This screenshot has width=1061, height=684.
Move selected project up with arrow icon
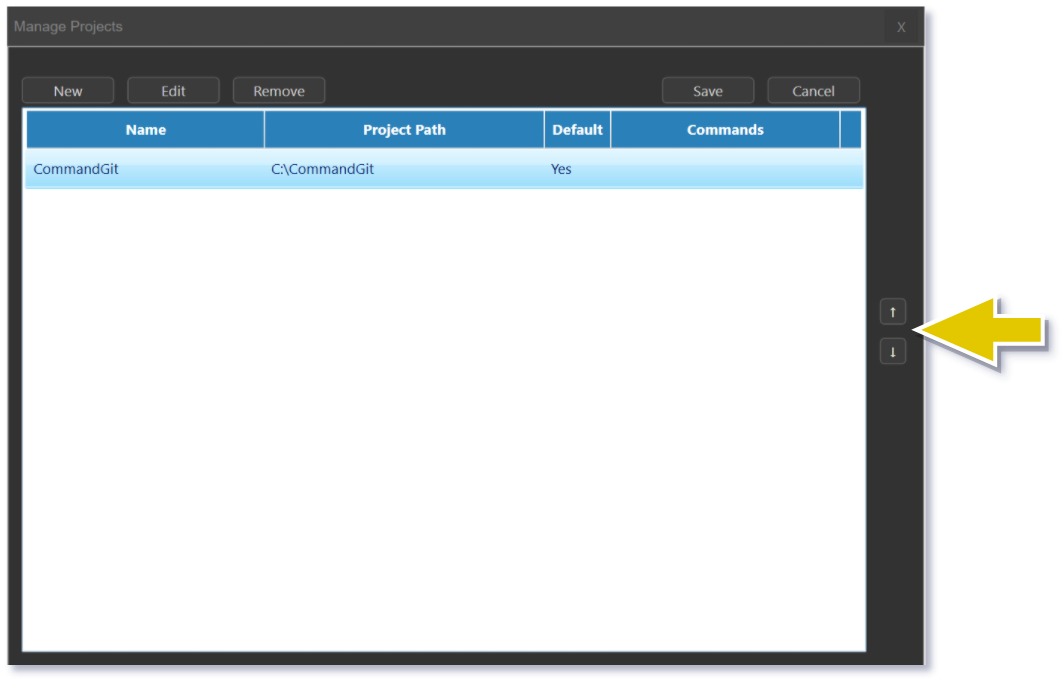893,312
